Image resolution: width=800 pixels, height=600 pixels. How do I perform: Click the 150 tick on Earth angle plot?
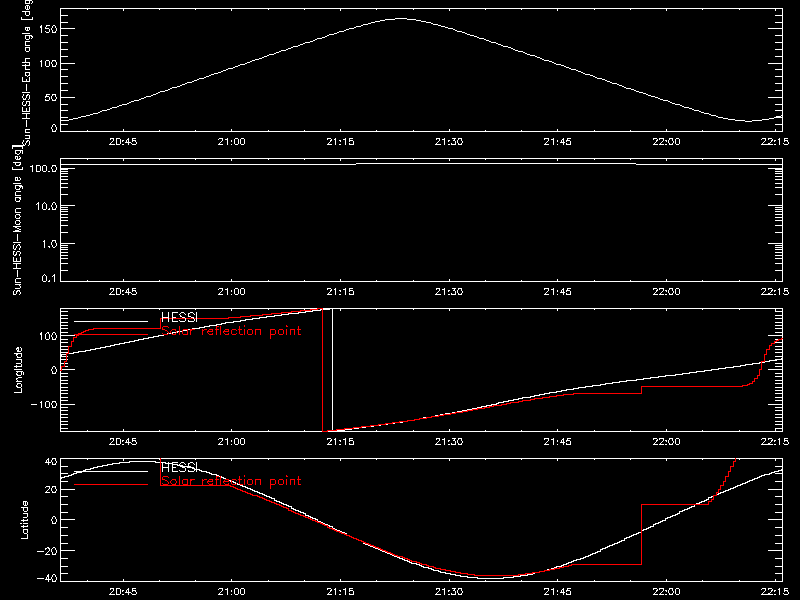(x=47, y=29)
